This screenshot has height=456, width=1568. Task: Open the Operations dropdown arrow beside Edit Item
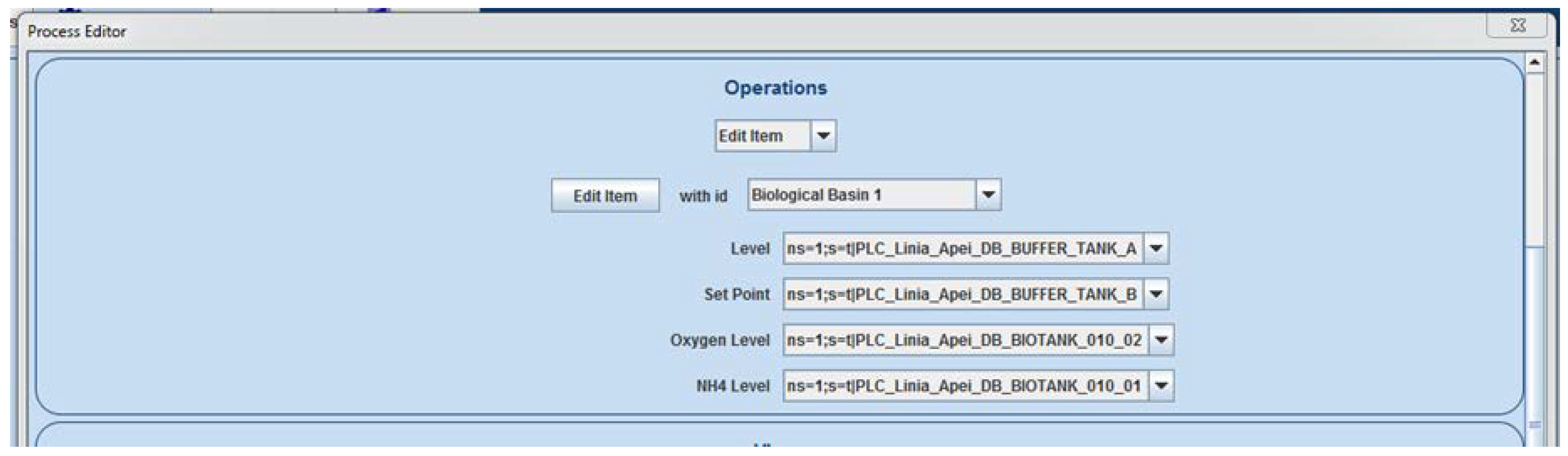(x=823, y=135)
